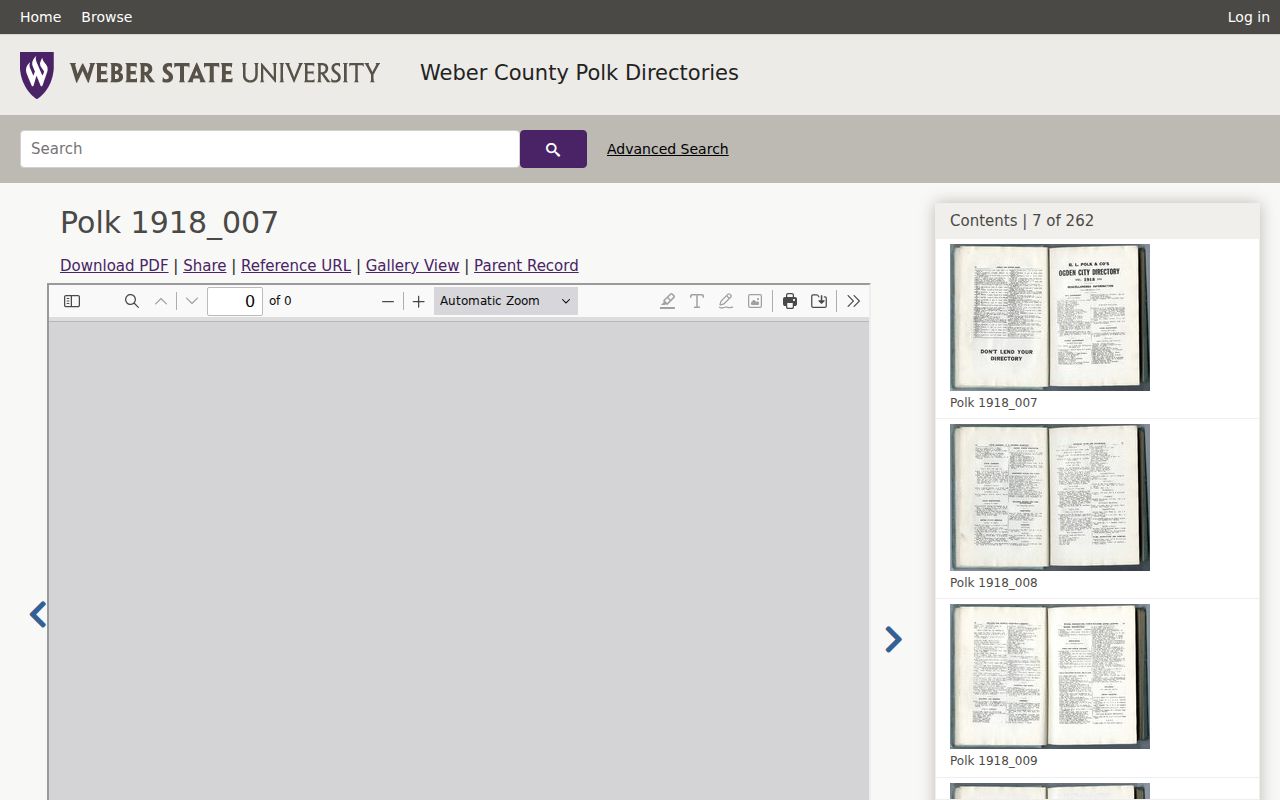Go to previous record left chevron
Viewport: 1280px width, 800px height.
click(38, 614)
